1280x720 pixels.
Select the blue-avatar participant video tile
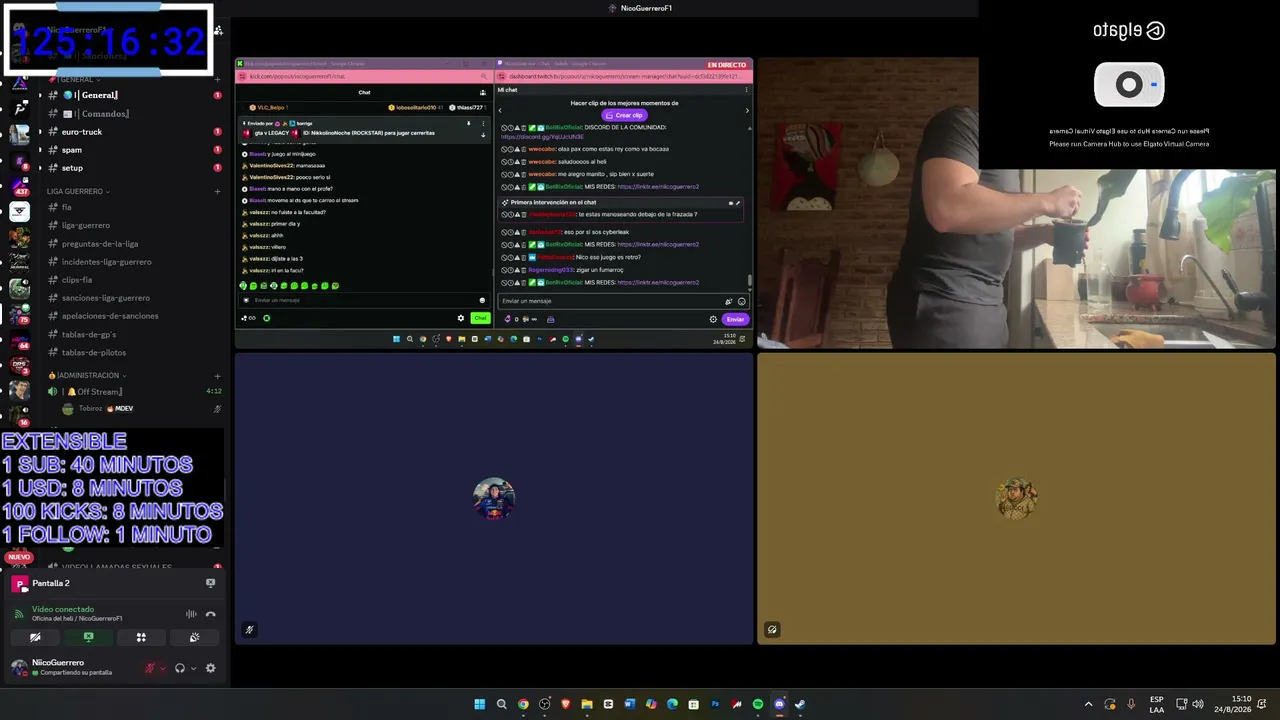pos(494,499)
